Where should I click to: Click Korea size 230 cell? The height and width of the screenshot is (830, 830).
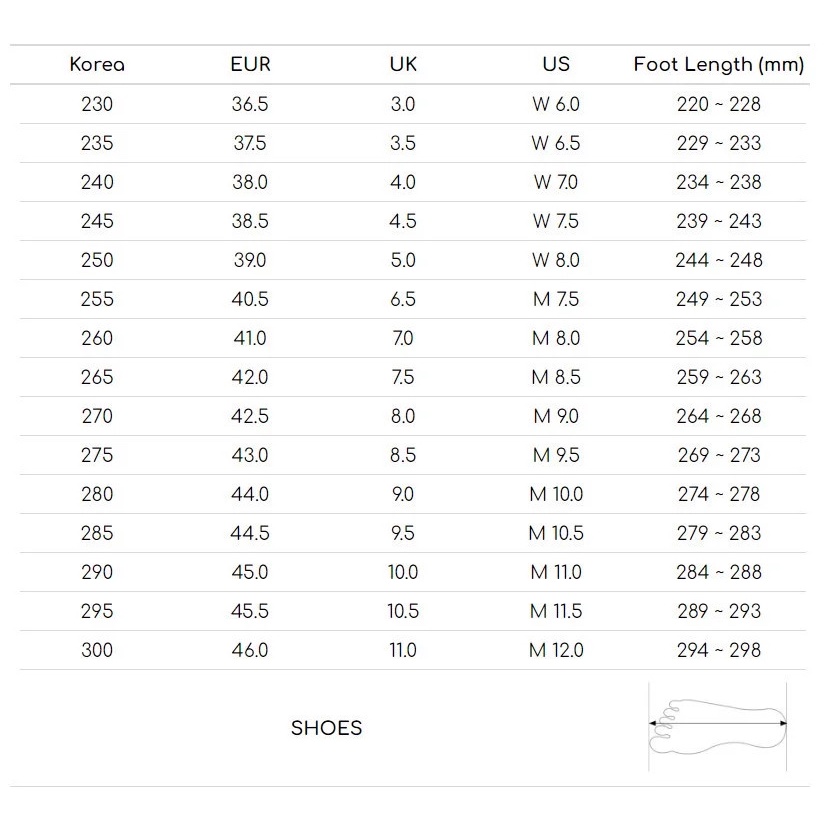pyautogui.click(x=97, y=104)
